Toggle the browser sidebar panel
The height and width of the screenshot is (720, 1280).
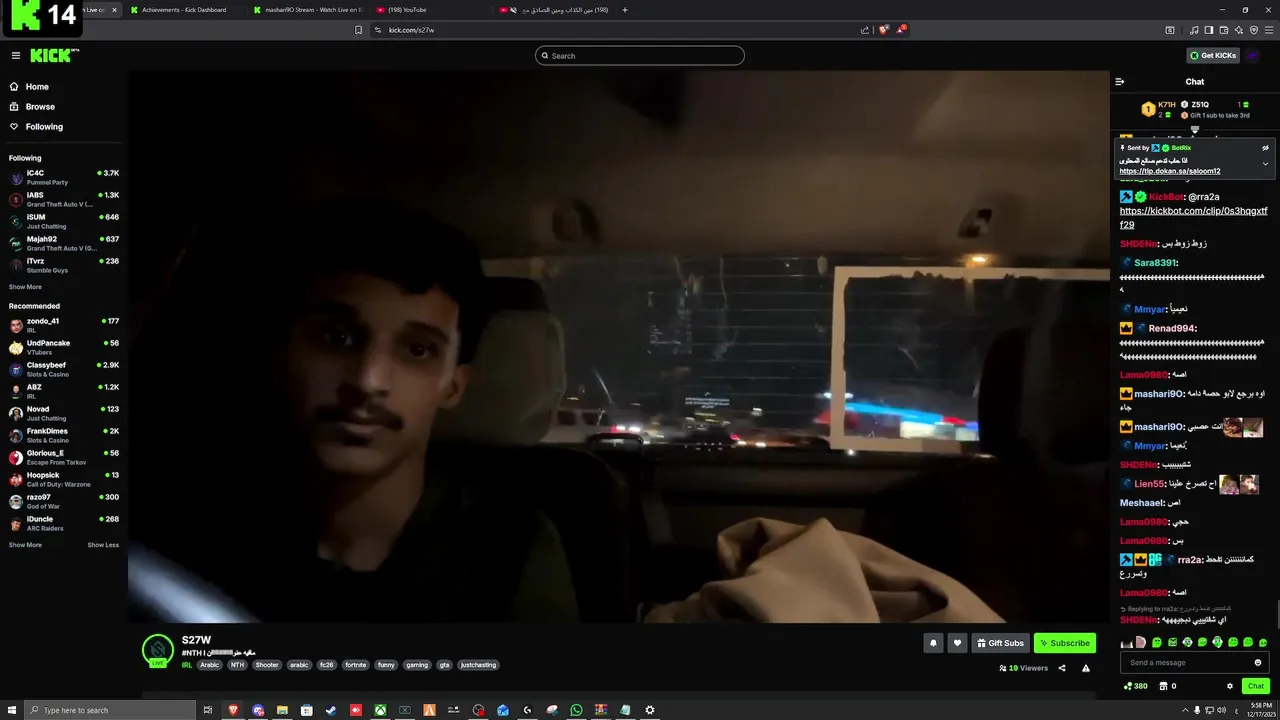[x=1209, y=30]
